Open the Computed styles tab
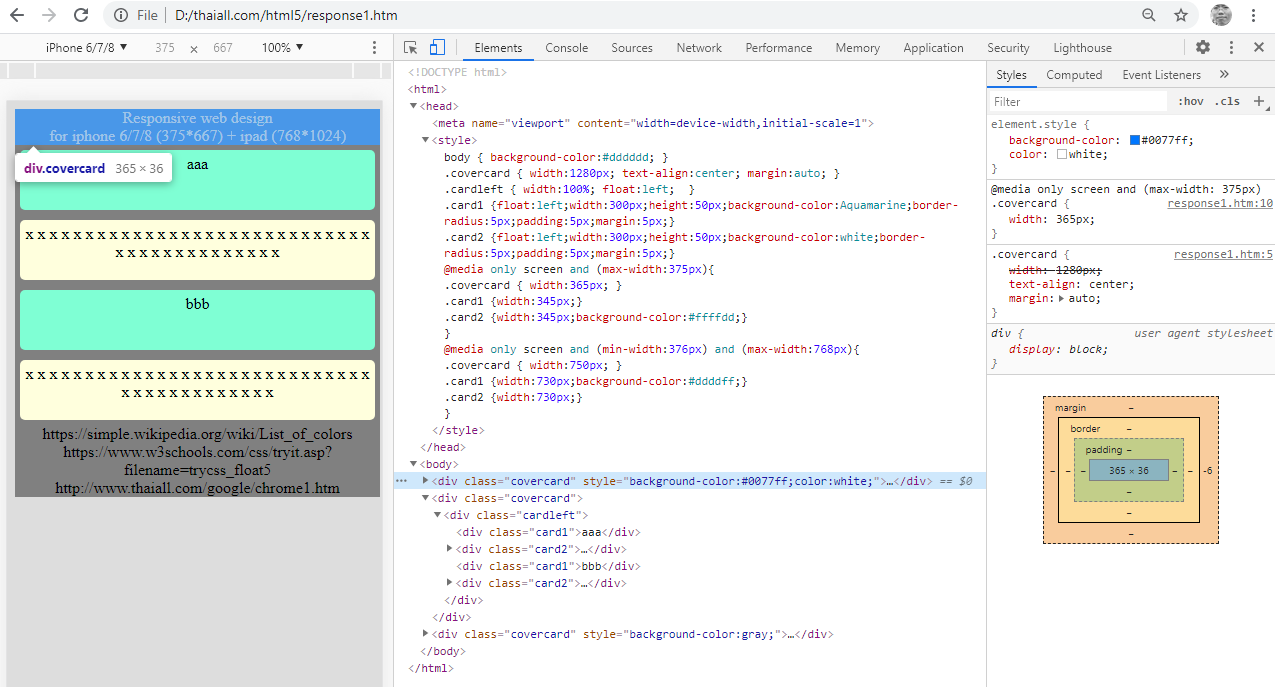Screen dimensions: 1275x687 [1074, 74]
